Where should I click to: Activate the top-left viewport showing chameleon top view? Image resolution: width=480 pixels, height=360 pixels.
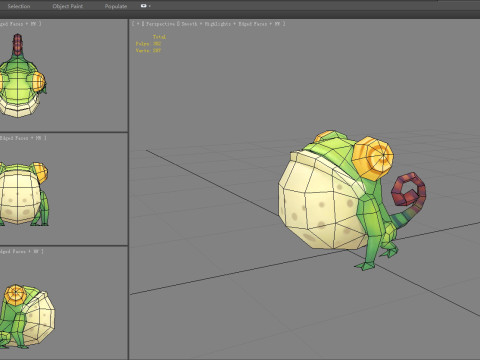click(64, 75)
